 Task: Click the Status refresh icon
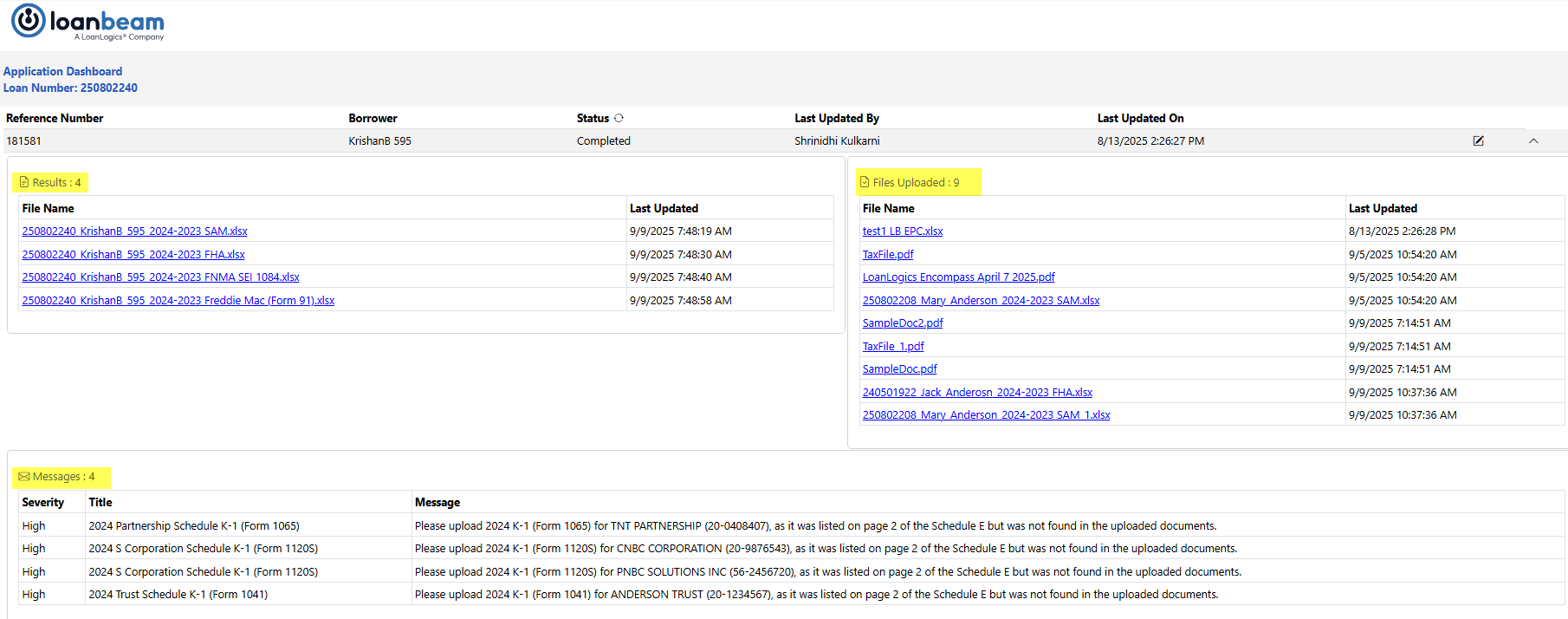tap(619, 118)
